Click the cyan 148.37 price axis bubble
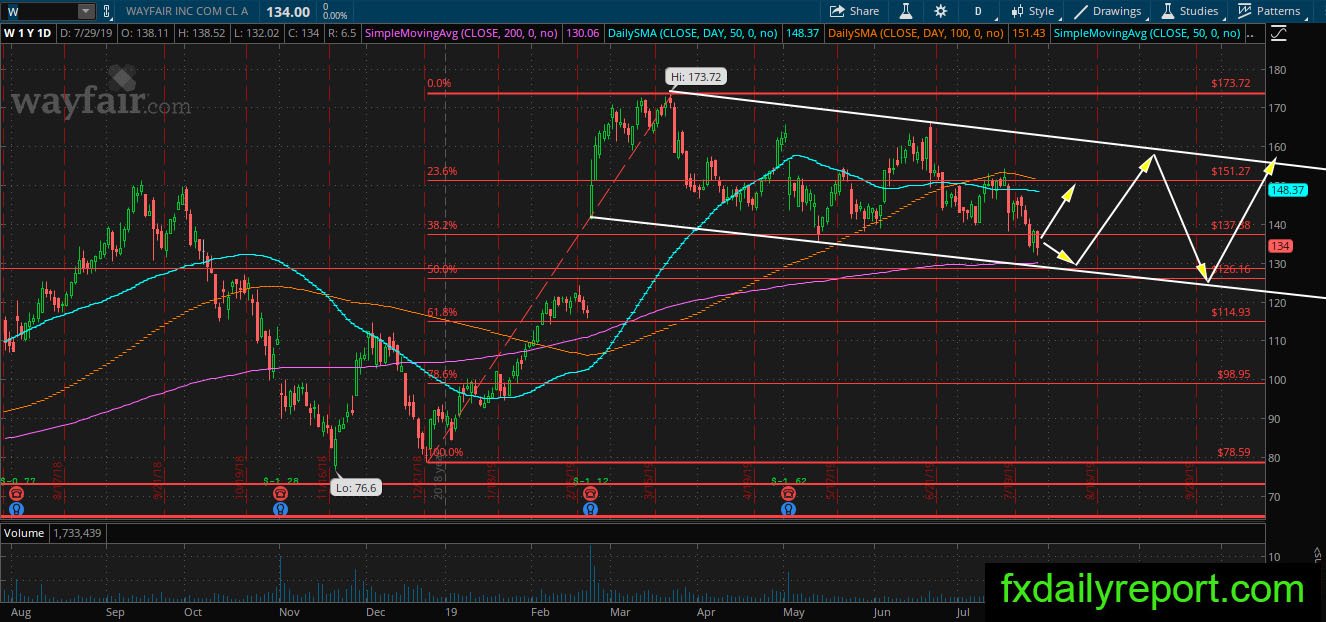Image resolution: width=1326 pixels, height=622 pixels. click(x=1288, y=190)
